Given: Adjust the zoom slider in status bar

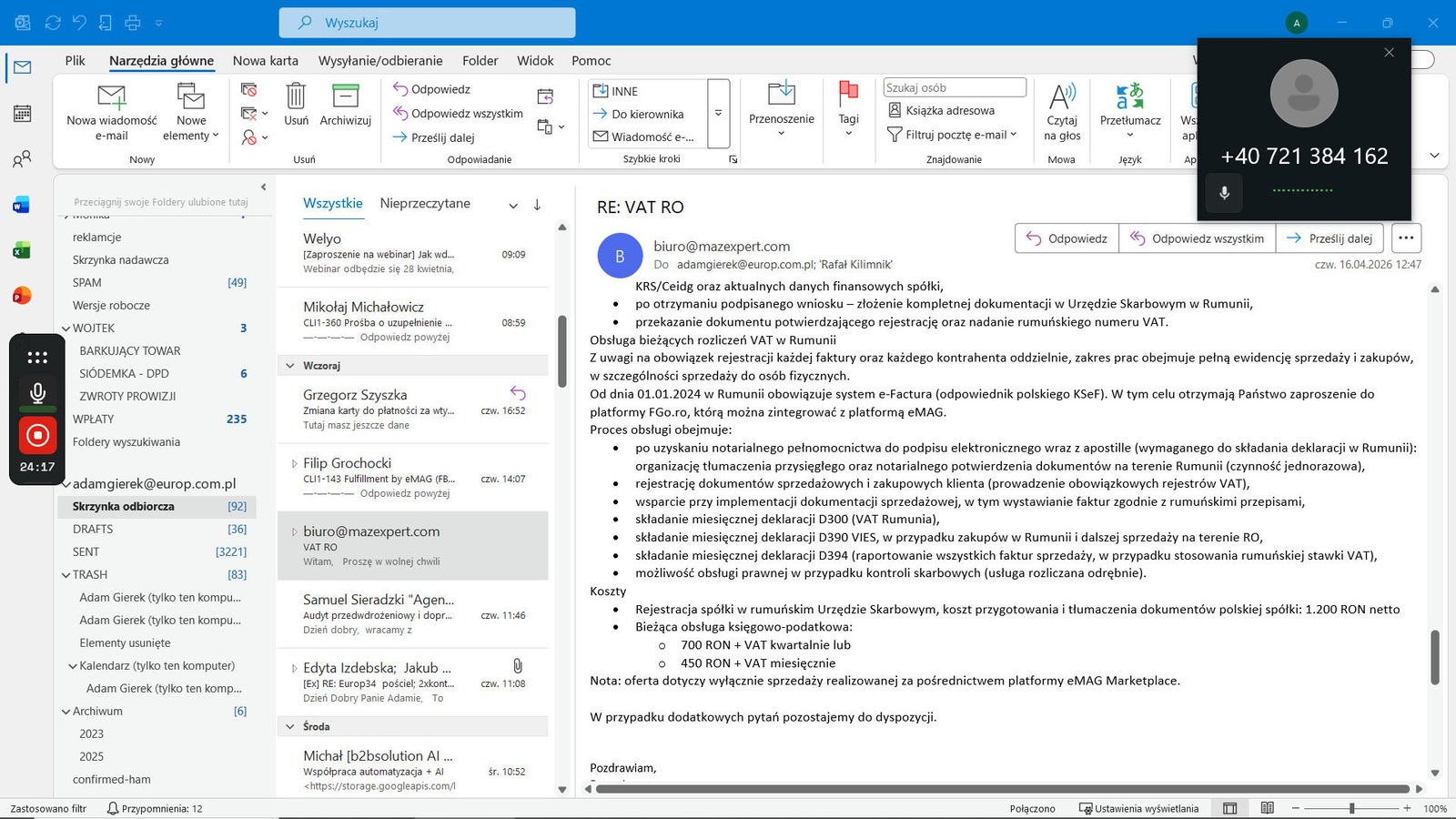Looking at the screenshot, I should [x=1351, y=808].
